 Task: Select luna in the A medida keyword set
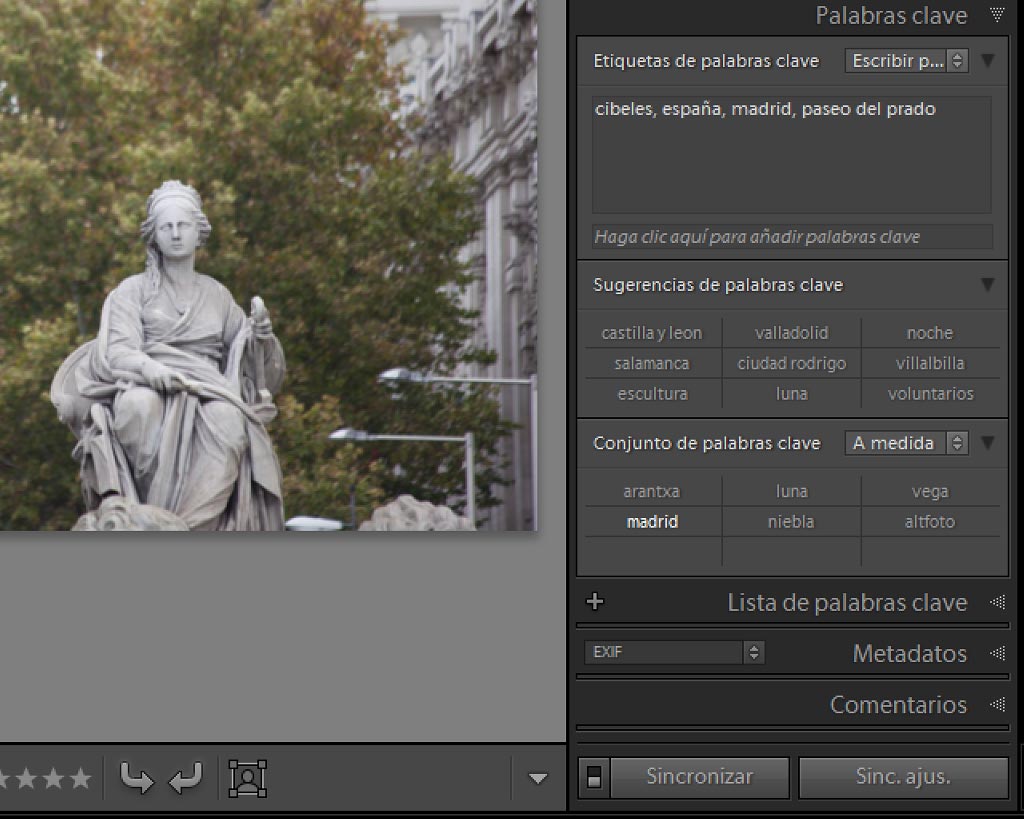(x=792, y=491)
